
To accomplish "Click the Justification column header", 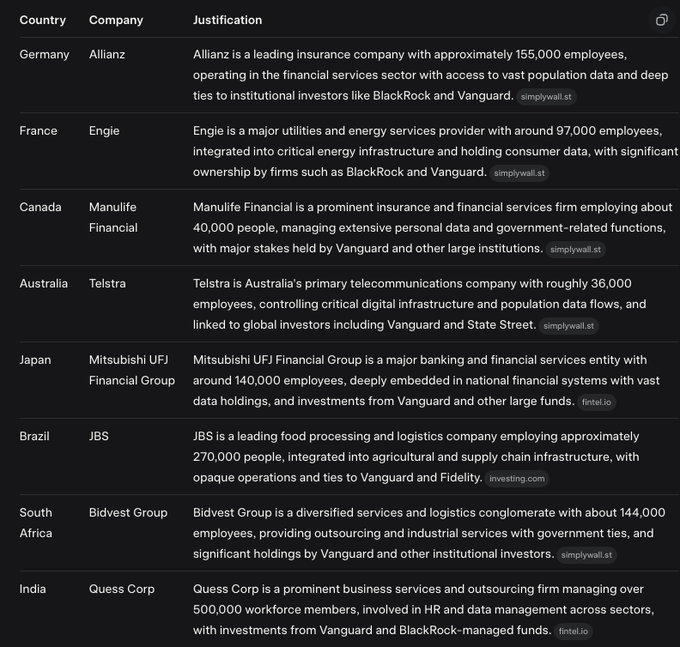I will (x=228, y=20).
